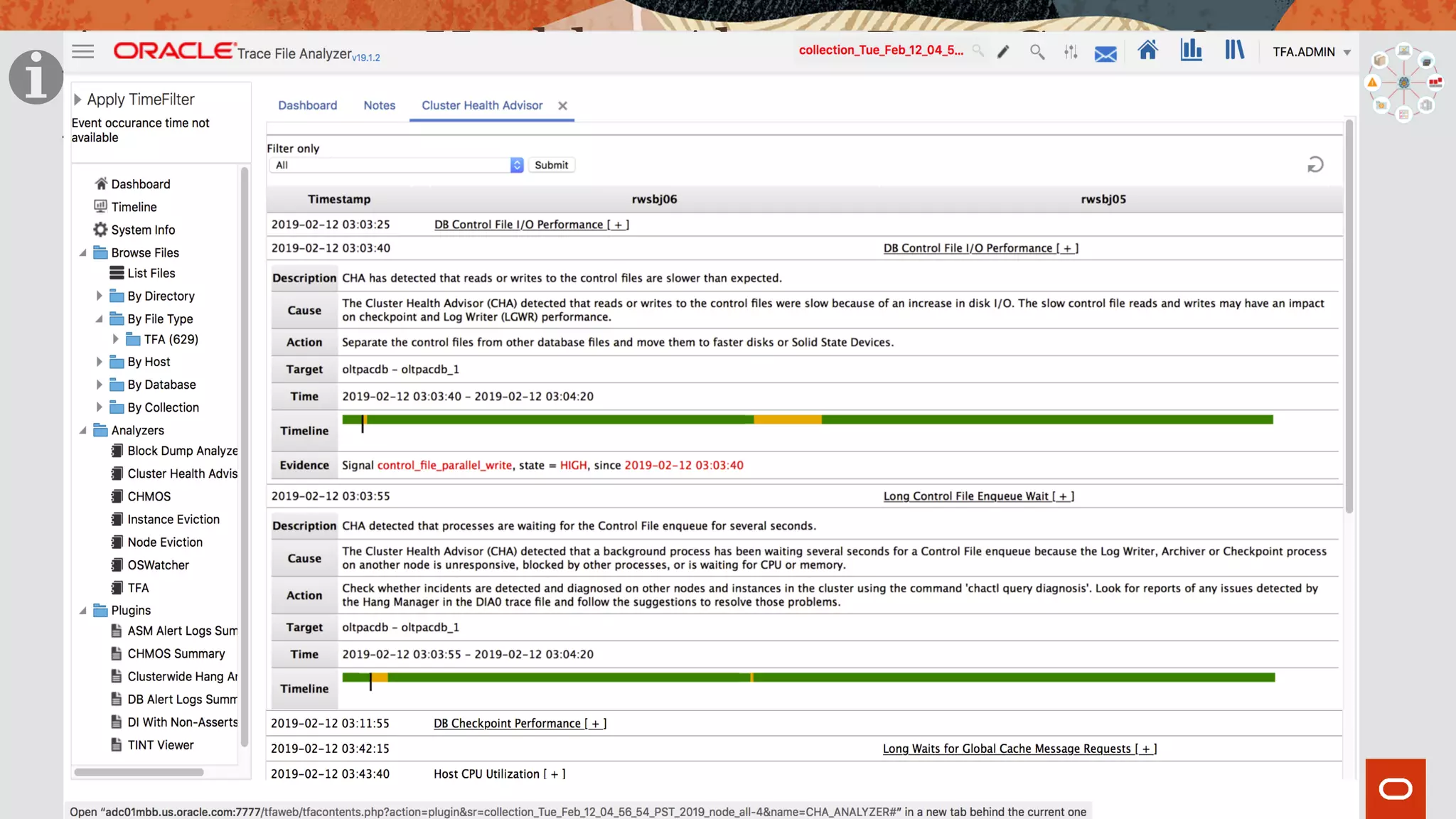Expand DB Checkpoint Performance entry
This screenshot has width=1456, height=819.
coord(520,723)
